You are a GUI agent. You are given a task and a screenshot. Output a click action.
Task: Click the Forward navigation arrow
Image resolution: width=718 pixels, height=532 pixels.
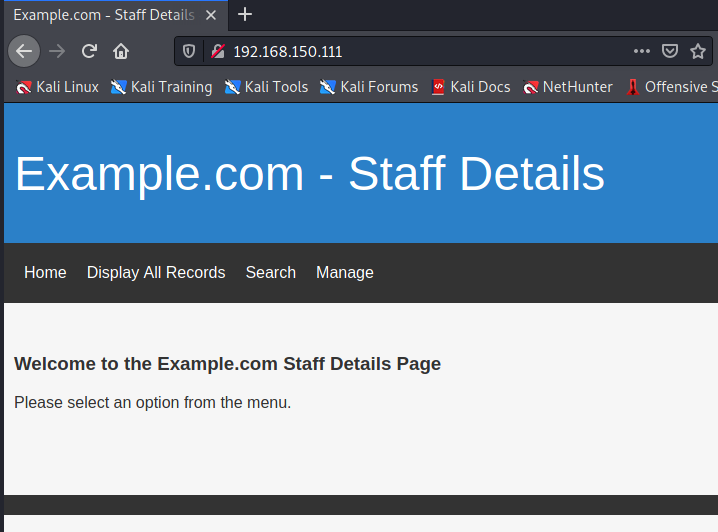click(x=58, y=51)
